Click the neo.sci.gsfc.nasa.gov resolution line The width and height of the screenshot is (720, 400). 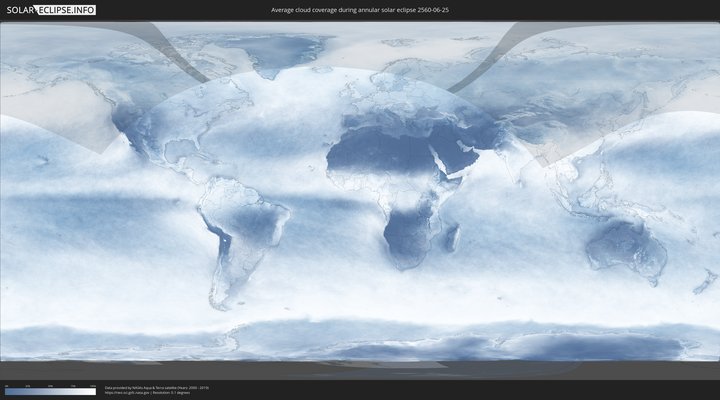(147, 393)
